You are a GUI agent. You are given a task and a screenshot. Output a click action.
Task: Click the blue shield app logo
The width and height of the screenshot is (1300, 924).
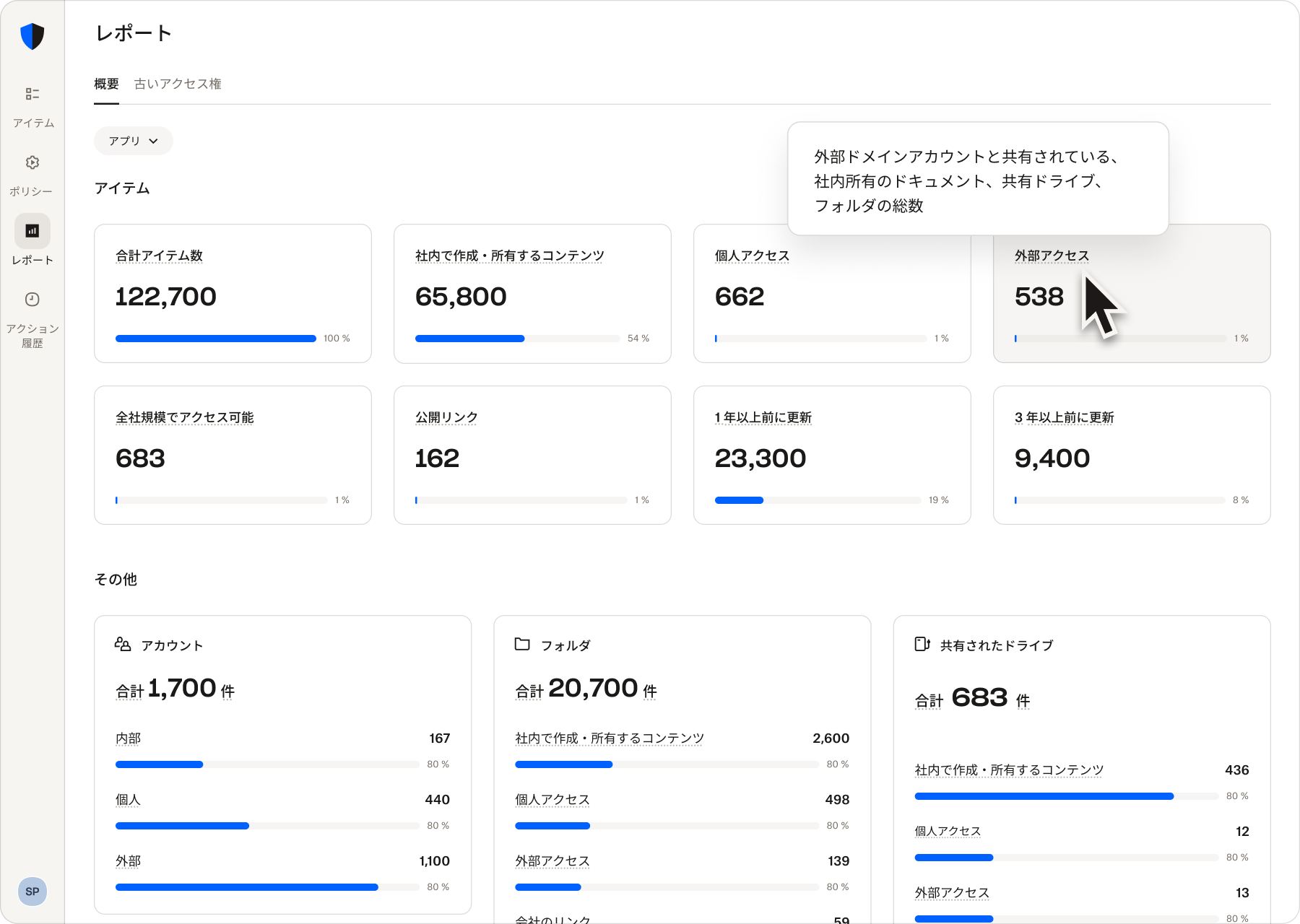click(32, 36)
